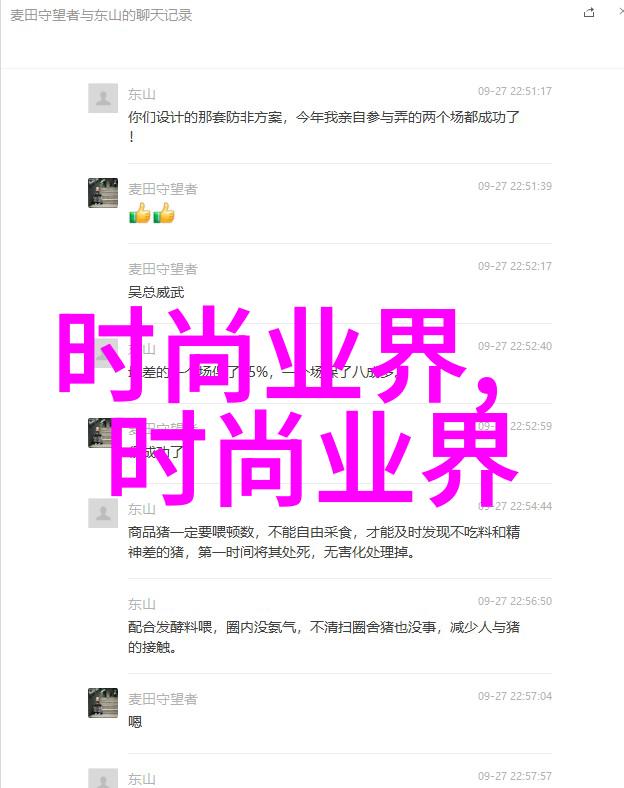Click the first thumbs-up emoji
Screen dimensions: 624x788
(x=140, y=213)
